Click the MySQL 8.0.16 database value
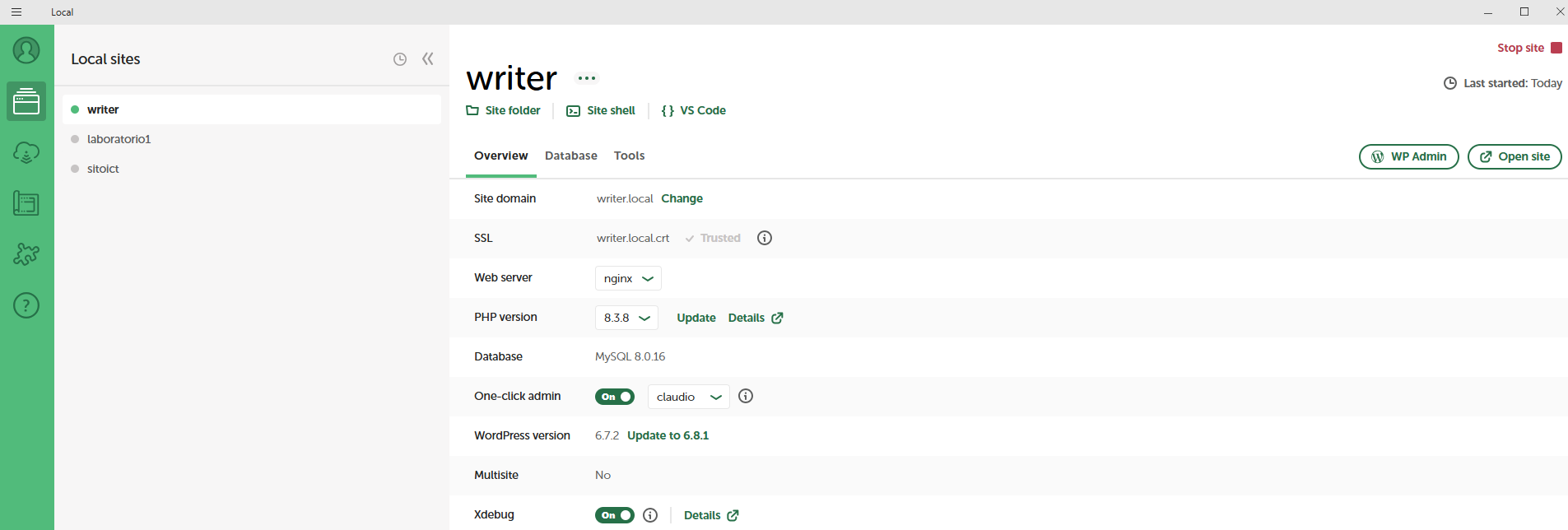1568x530 pixels. pos(630,356)
